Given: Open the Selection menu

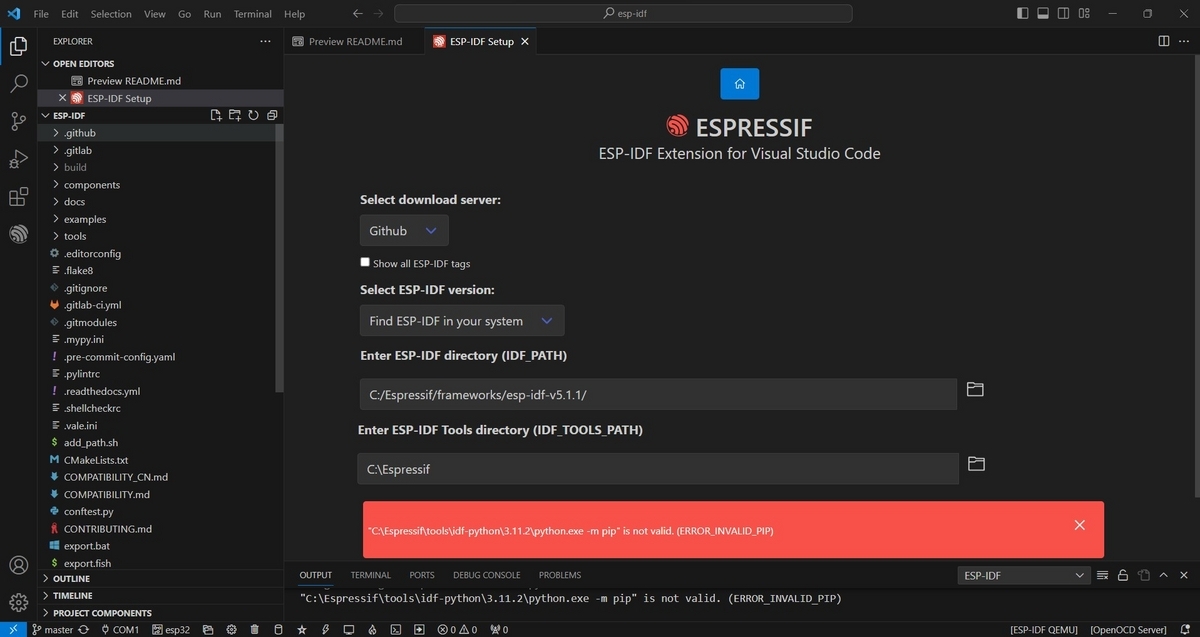Looking at the screenshot, I should [111, 14].
